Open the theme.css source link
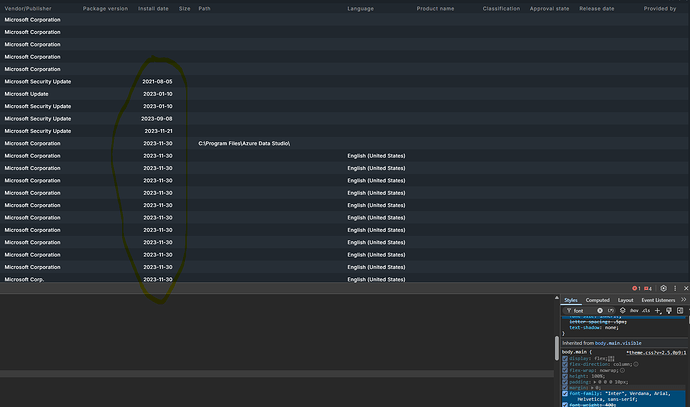690x407 pixels. tap(656, 352)
